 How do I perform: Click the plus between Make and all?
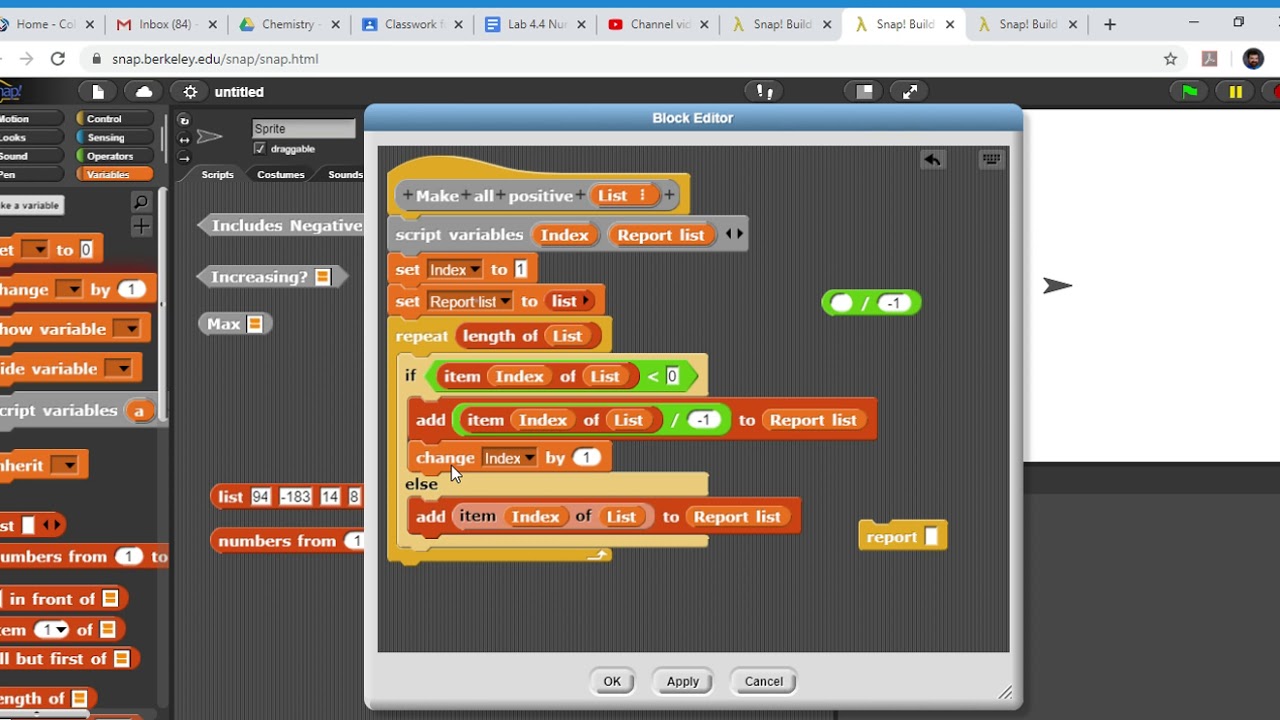467,196
